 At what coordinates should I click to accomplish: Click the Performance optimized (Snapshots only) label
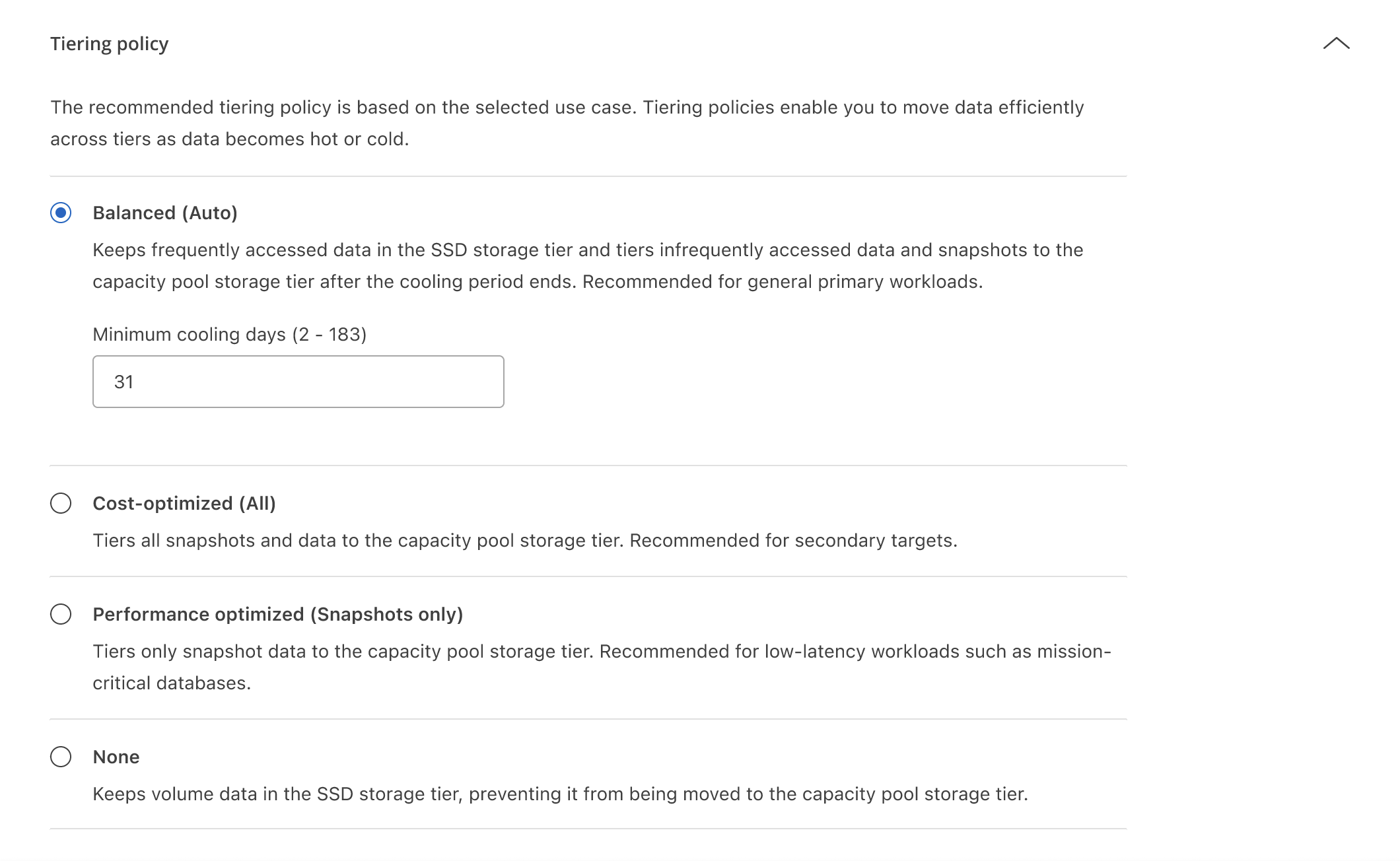(277, 614)
